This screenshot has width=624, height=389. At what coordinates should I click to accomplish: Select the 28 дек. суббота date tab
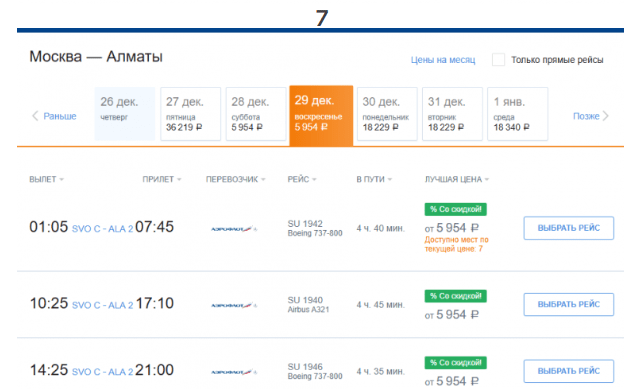coord(256,114)
